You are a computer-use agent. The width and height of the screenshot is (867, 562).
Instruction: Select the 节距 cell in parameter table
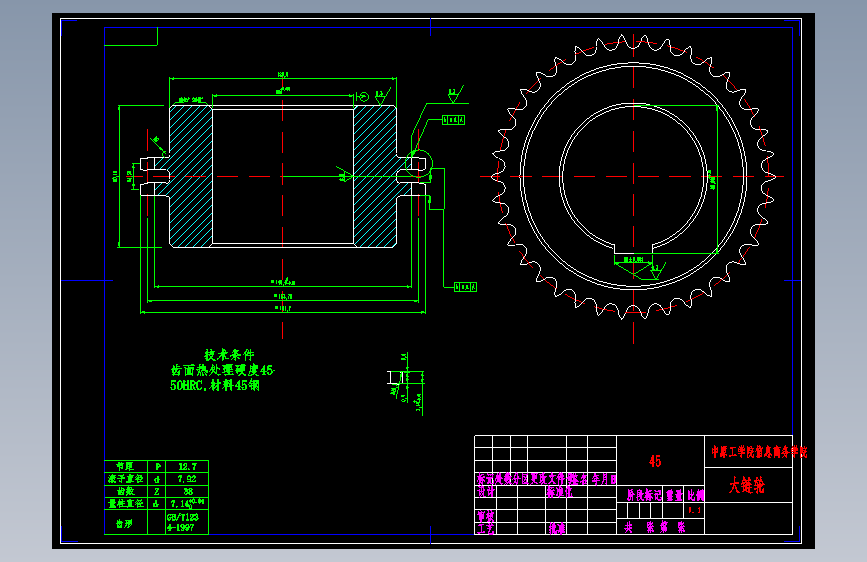126,466
